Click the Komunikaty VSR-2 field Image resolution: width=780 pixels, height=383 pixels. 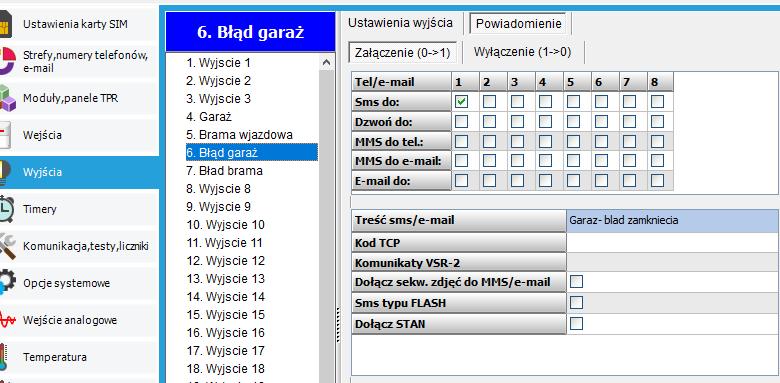(x=673, y=262)
